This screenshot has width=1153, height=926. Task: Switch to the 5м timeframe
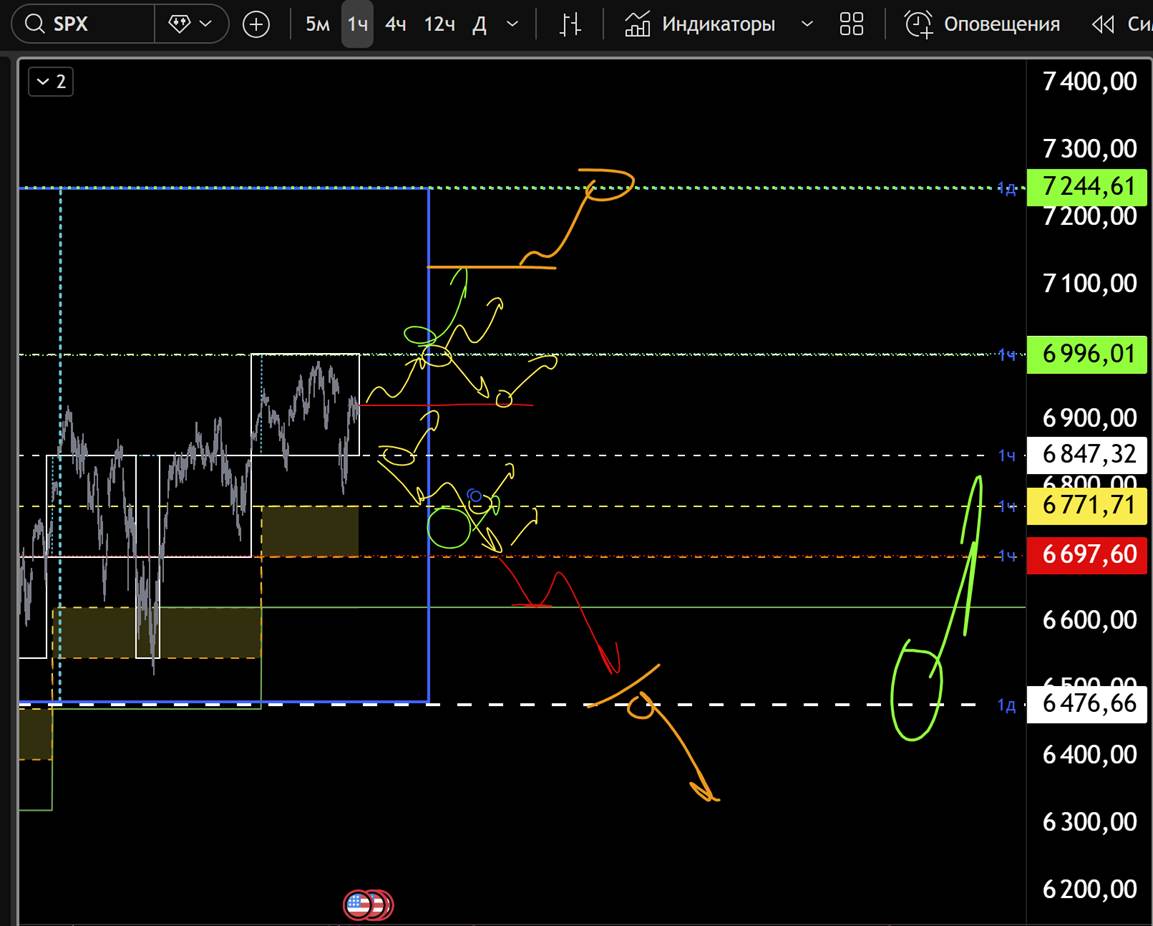[317, 24]
